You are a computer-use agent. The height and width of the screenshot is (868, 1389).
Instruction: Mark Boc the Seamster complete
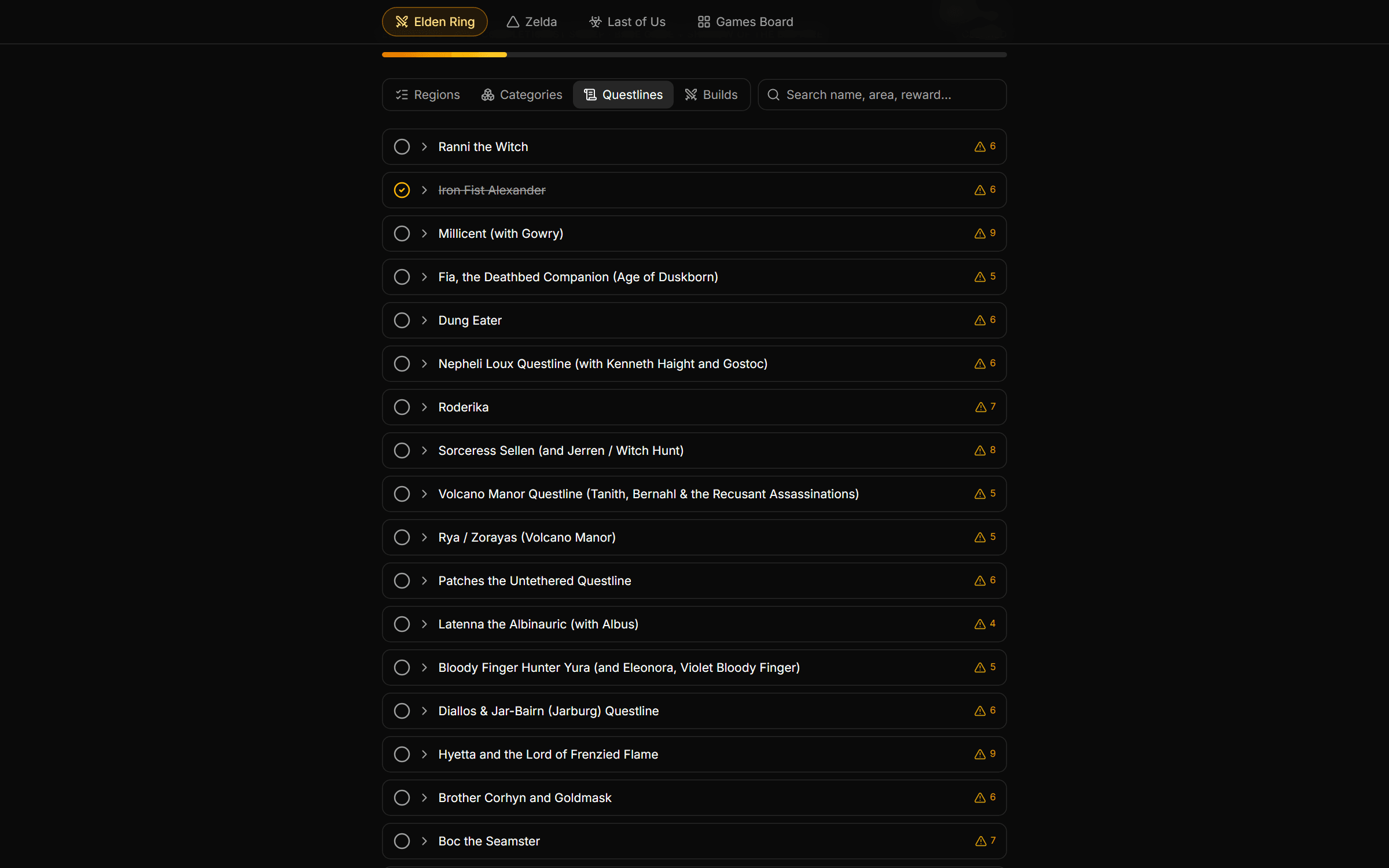click(402, 841)
